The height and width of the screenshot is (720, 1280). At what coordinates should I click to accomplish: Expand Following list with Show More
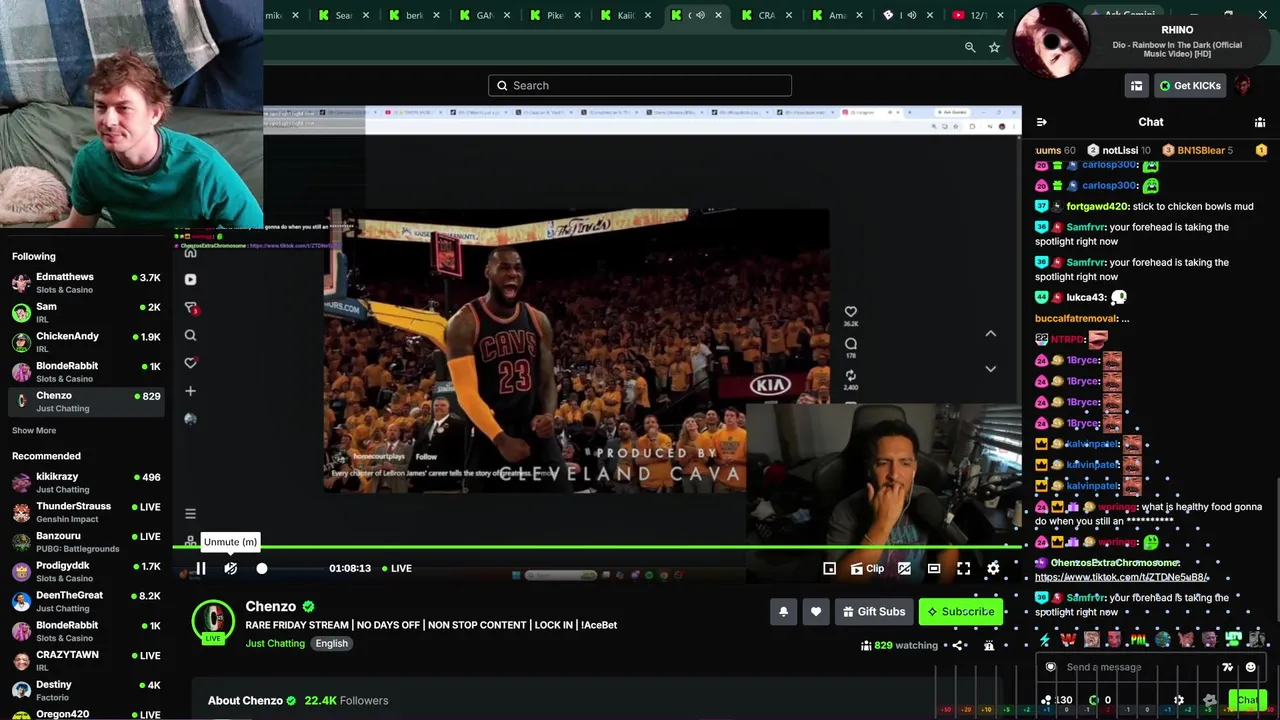pos(34,430)
